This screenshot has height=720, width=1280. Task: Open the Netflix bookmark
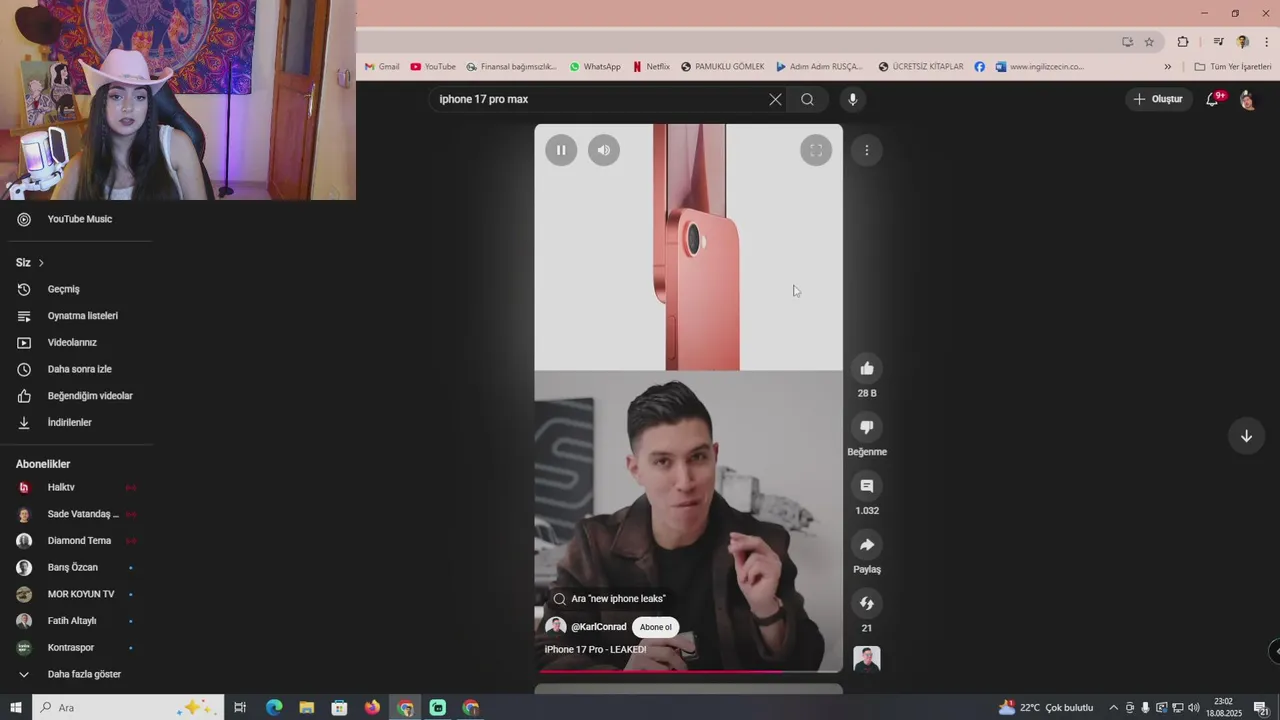[x=651, y=67]
